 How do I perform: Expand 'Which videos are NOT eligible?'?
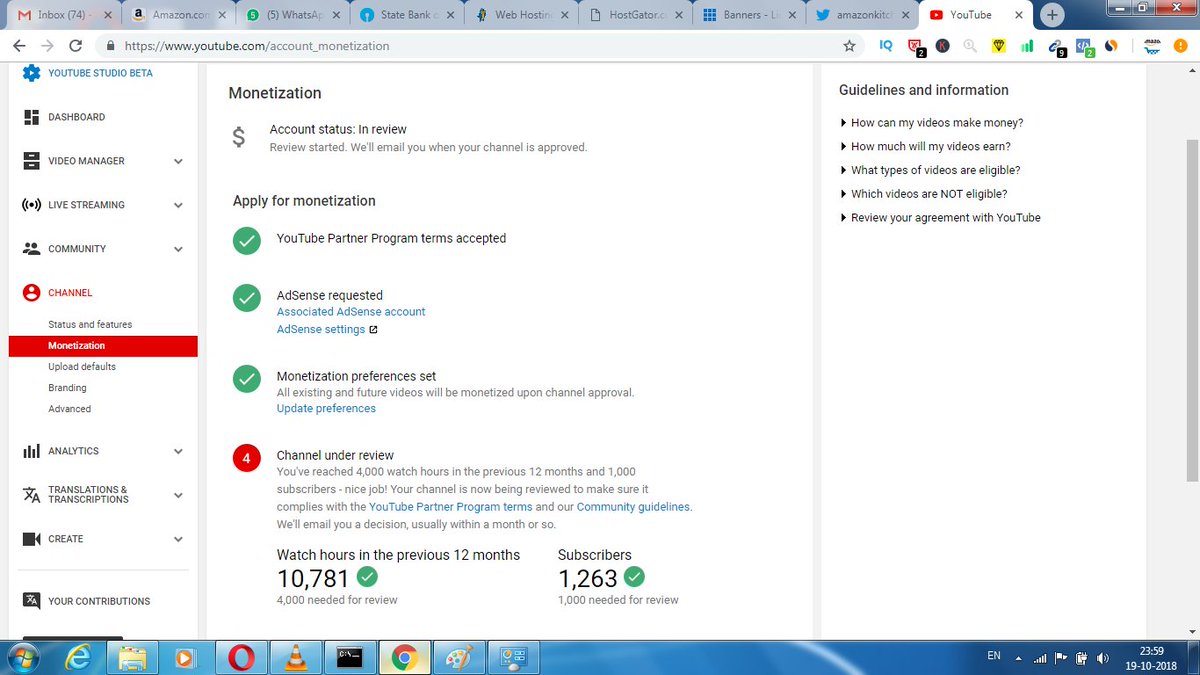pyautogui.click(x=923, y=194)
